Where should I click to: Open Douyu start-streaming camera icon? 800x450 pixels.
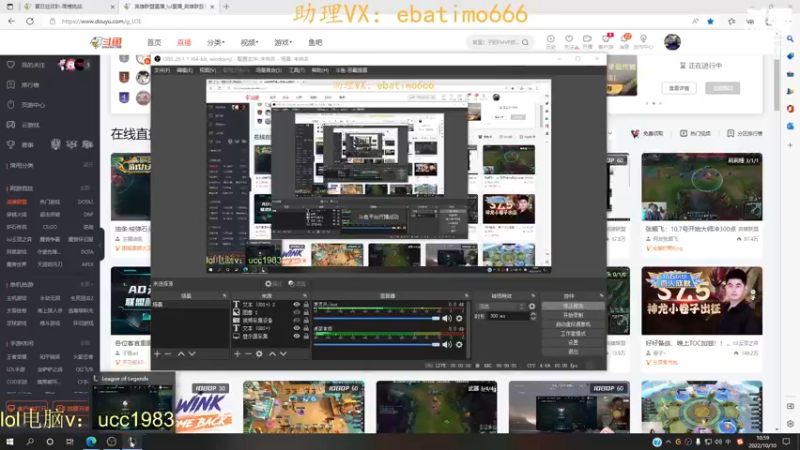587,41
